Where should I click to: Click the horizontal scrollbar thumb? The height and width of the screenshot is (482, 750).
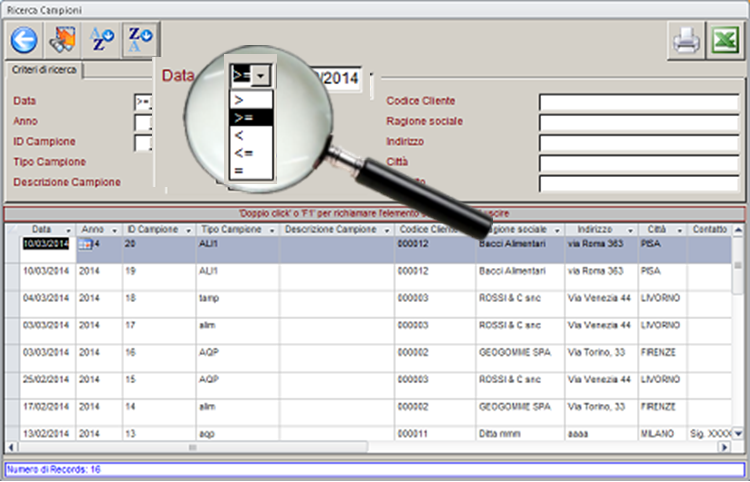click(192, 448)
